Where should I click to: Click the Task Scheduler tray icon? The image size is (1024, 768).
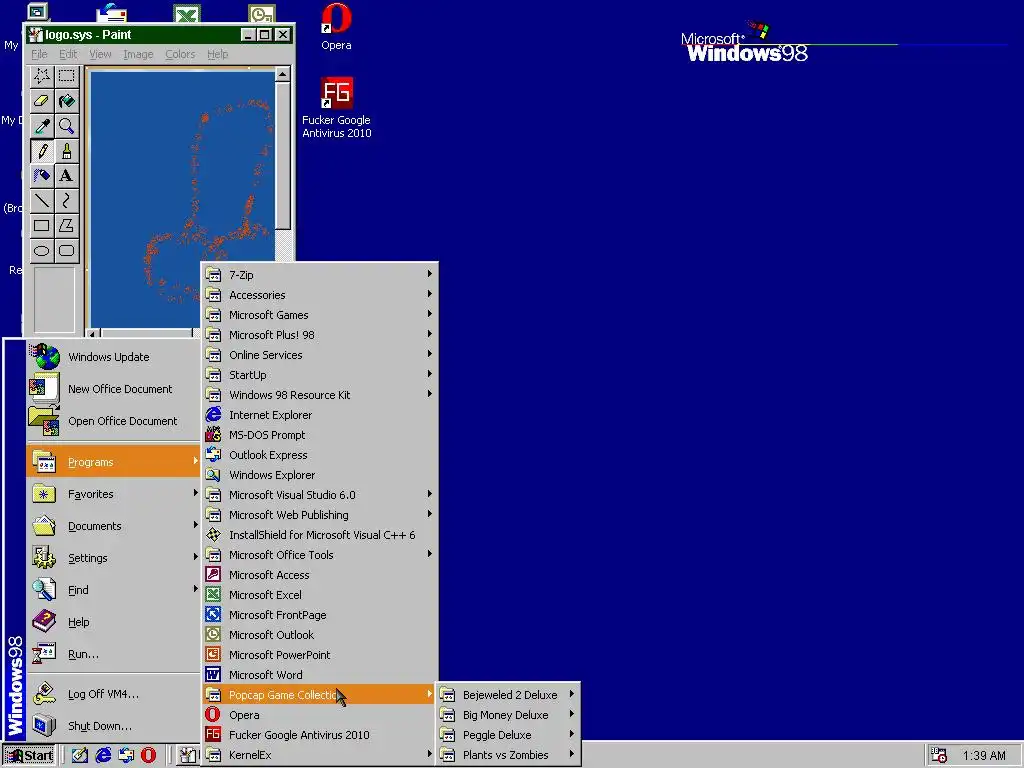[938, 756]
